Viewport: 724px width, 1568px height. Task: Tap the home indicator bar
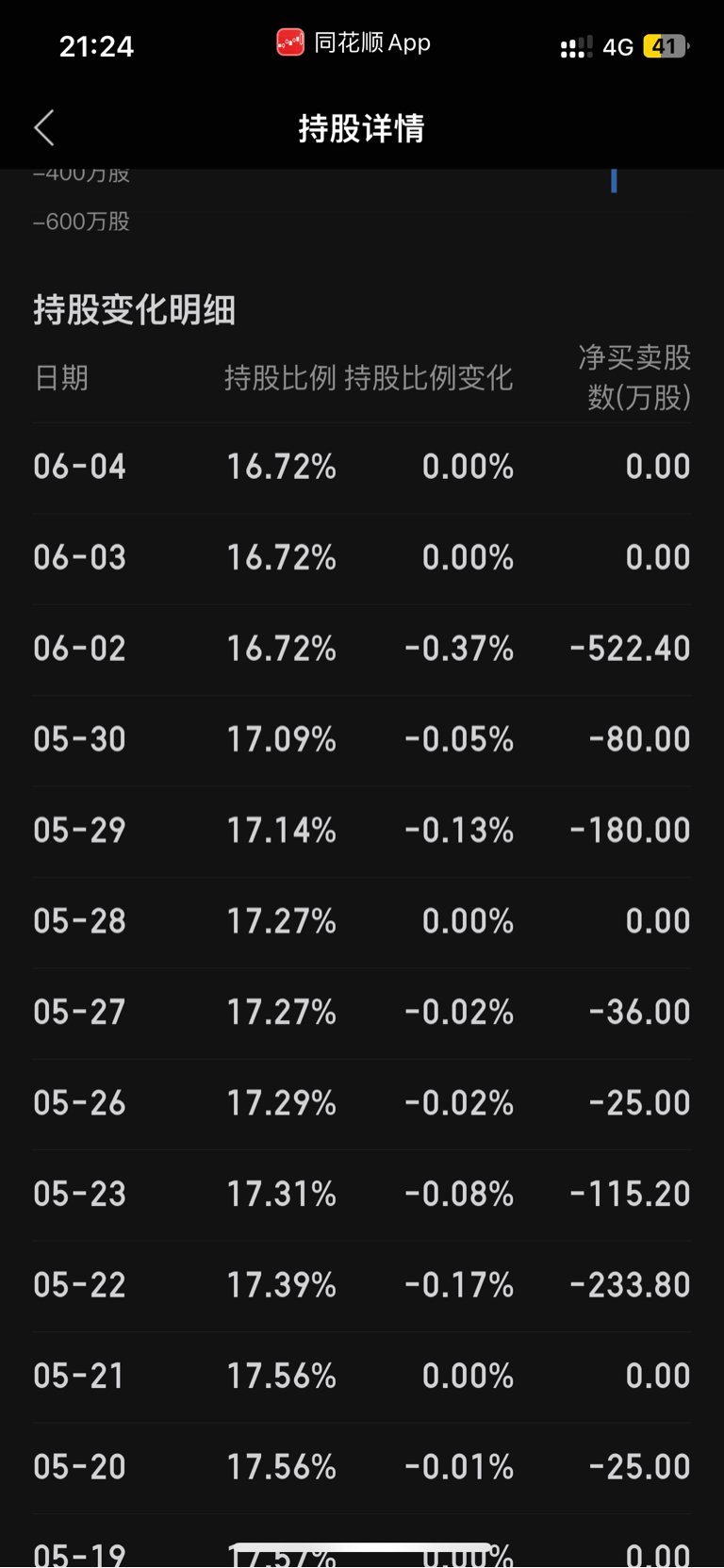(x=362, y=1547)
